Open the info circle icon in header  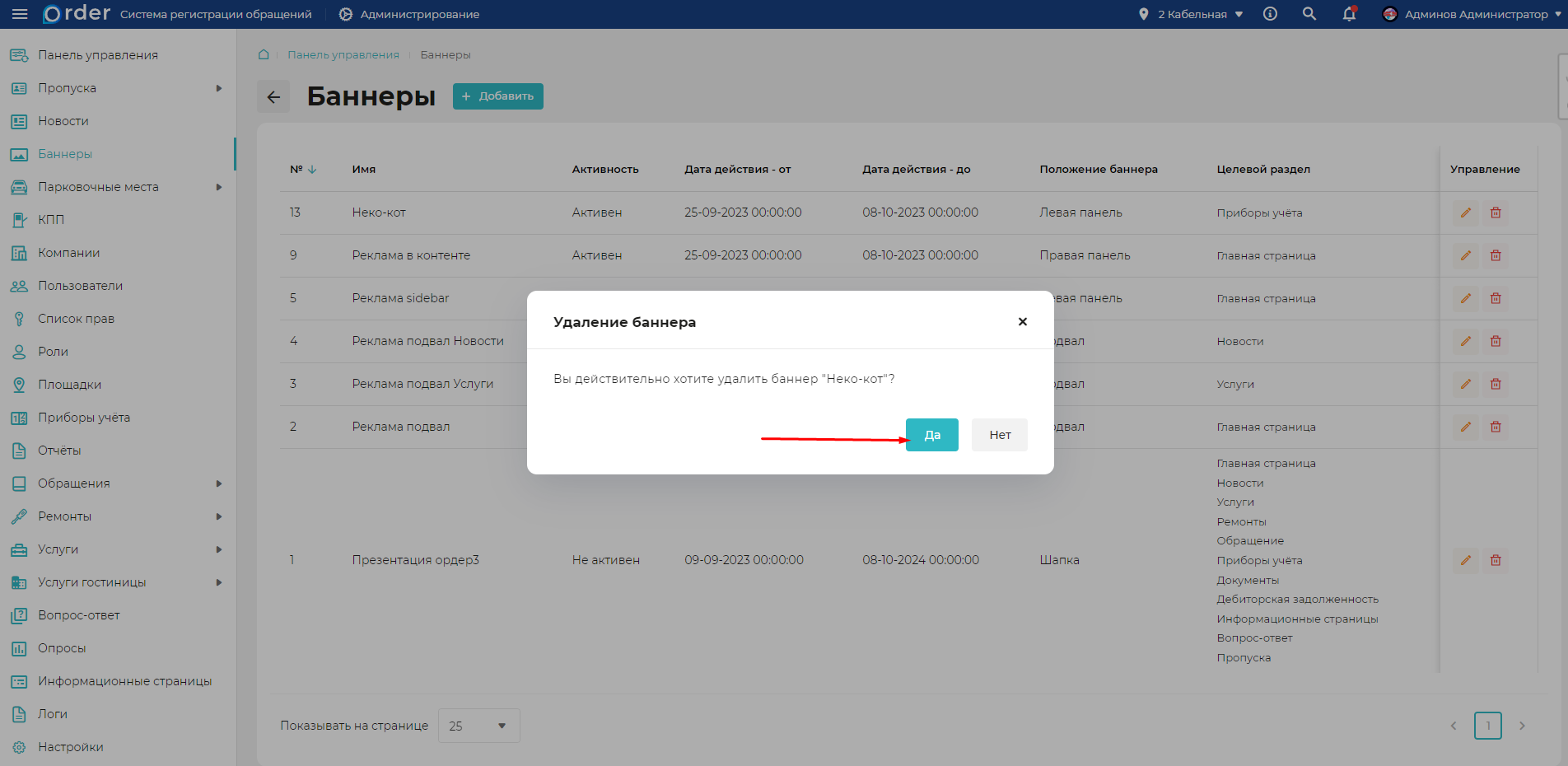coord(1270,14)
